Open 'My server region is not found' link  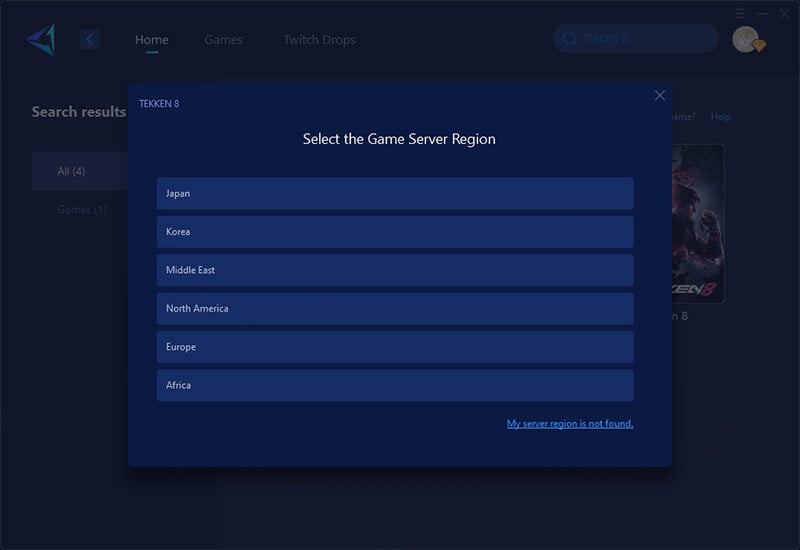570,423
